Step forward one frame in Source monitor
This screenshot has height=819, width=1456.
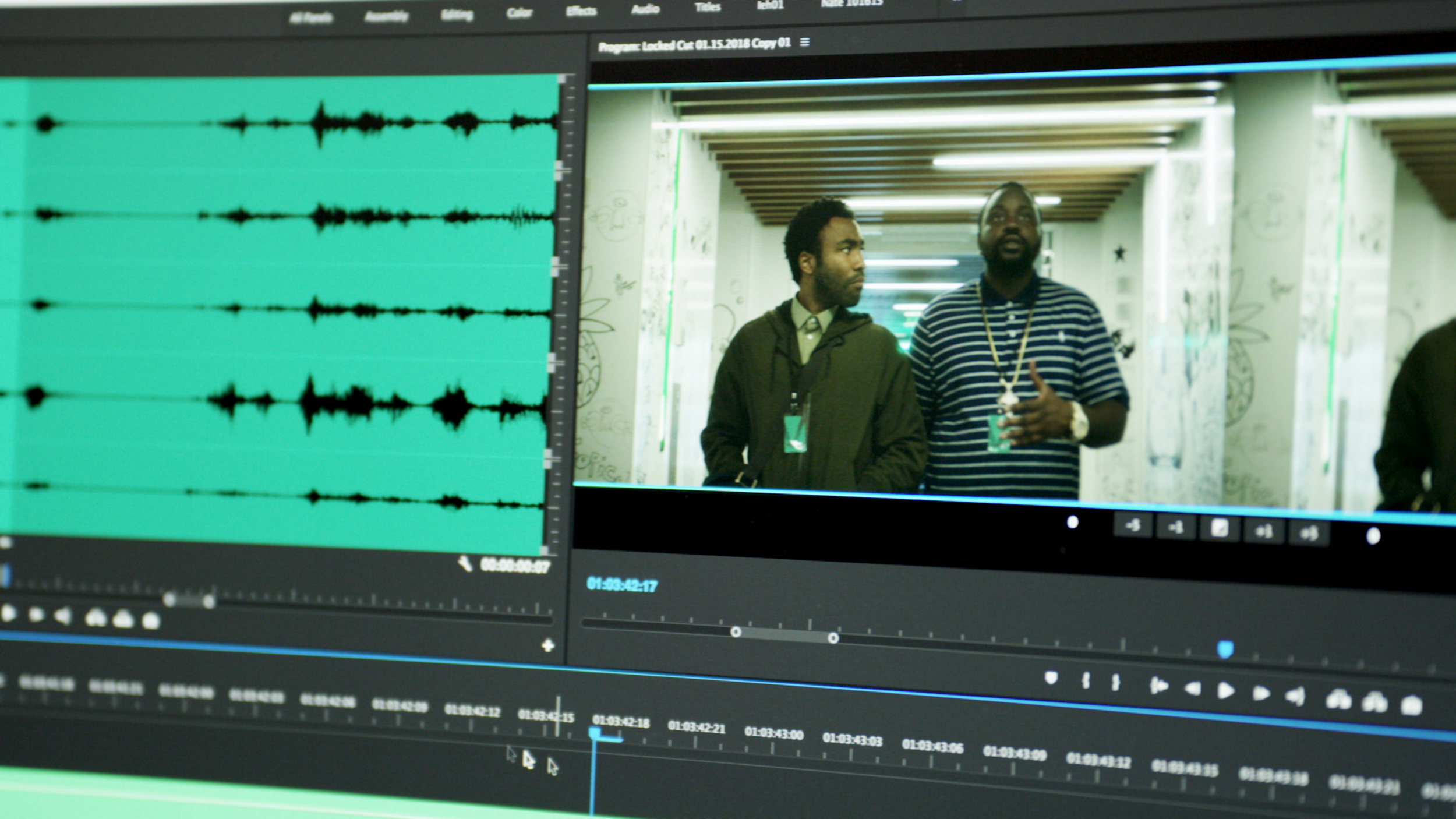coord(36,615)
